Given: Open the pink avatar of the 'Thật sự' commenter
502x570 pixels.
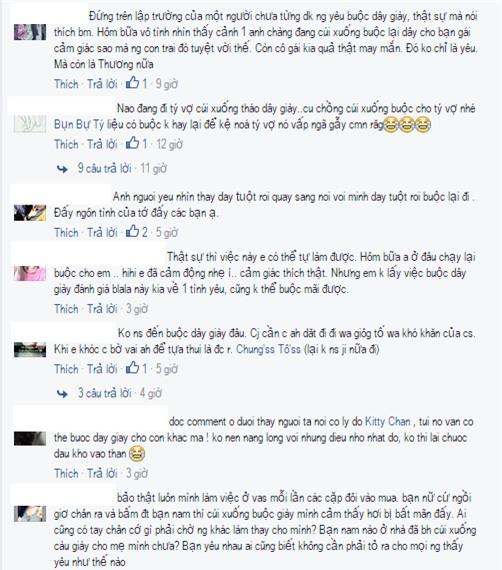Looking at the screenshot, I should pyautogui.click(x=30, y=273).
